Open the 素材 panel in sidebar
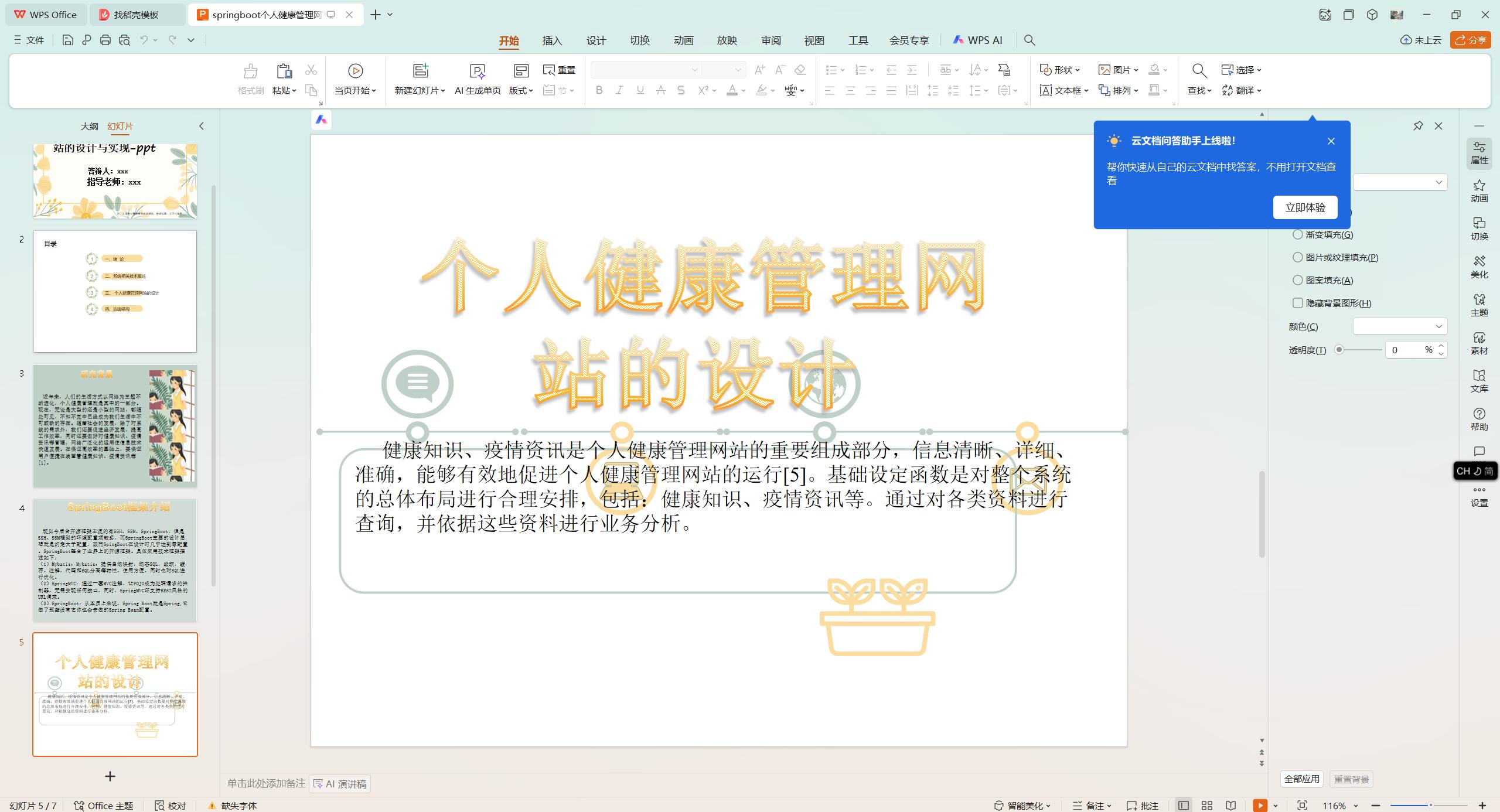Image resolution: width=1500 pixels, height=812 pixels. pyautogui.click(x=1479, y=343)
